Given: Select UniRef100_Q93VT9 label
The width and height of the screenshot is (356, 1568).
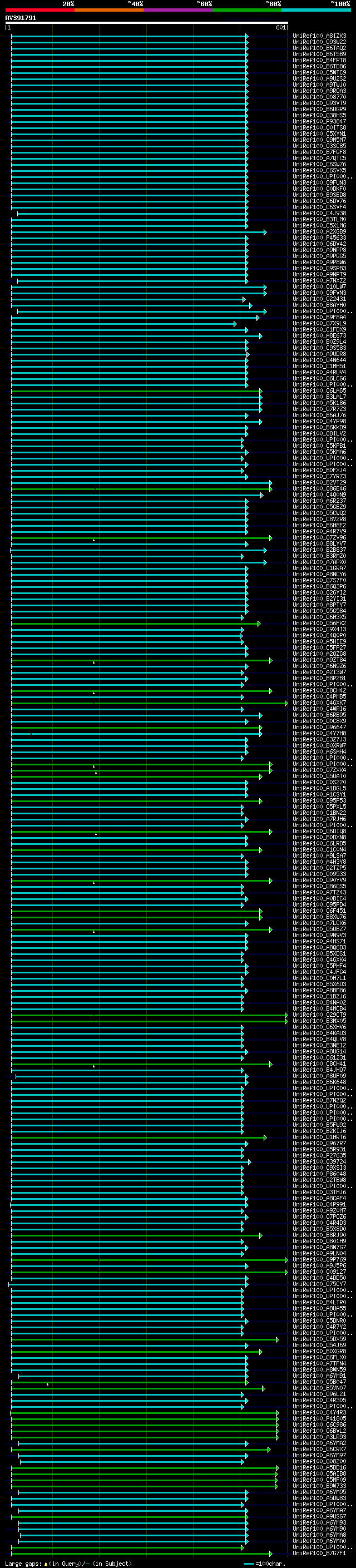Looking at the screenshot, I should click(319, 103).
